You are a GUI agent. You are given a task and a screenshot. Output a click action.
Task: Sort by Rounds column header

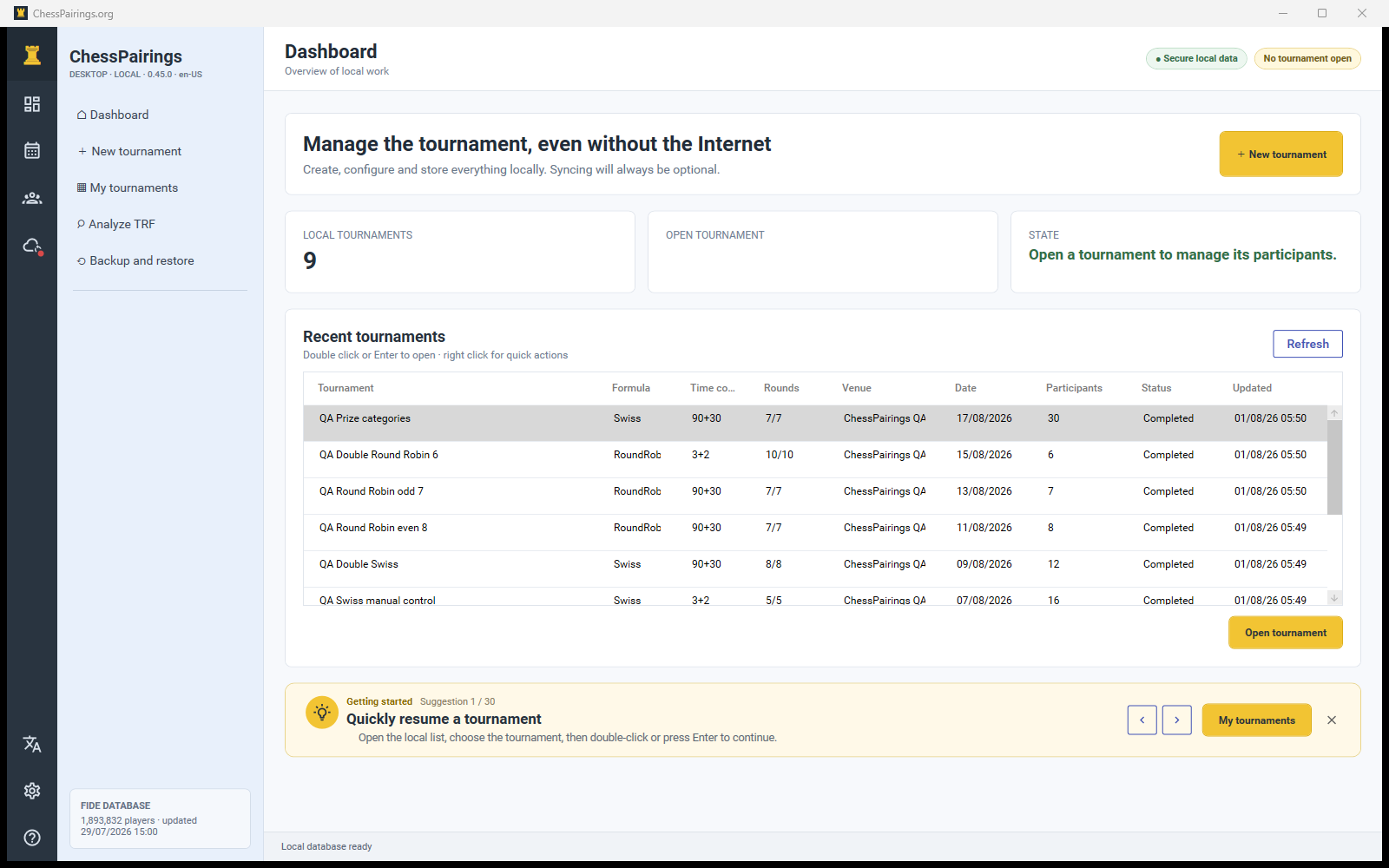(x=781, y=388)
